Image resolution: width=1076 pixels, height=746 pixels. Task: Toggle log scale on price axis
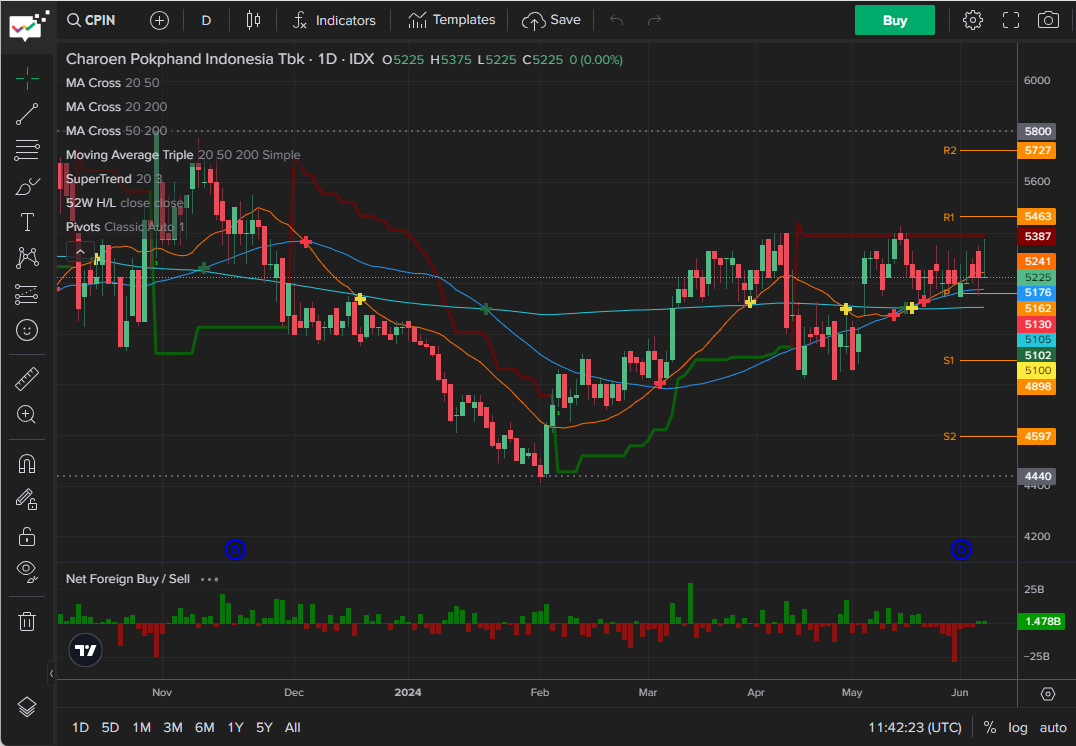click(1018, 727)
